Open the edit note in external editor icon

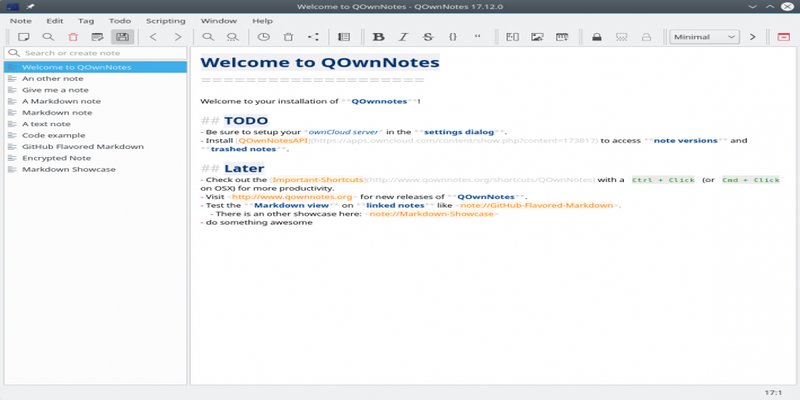[97, 37]
